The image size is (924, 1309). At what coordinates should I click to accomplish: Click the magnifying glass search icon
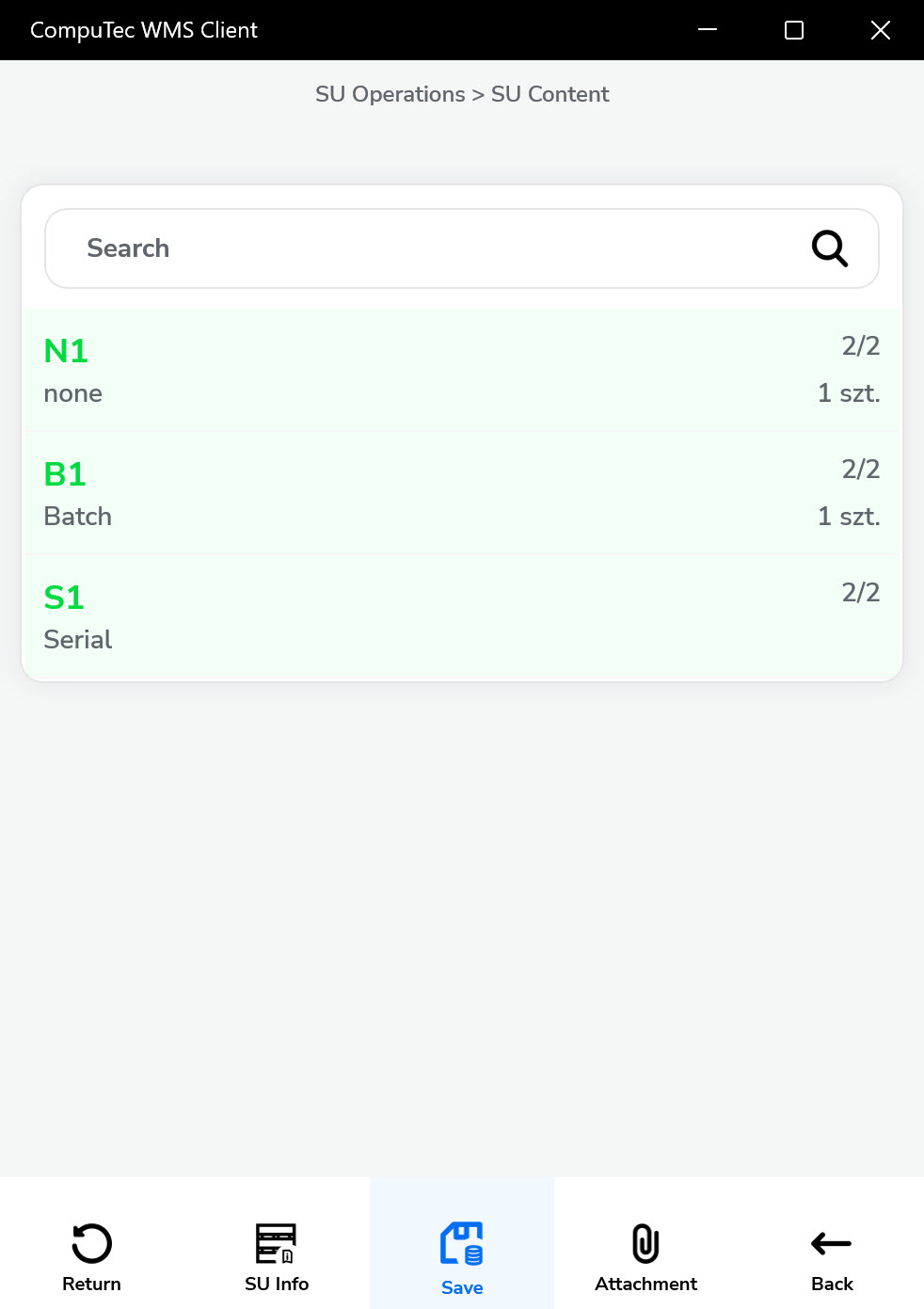point(829,248)
